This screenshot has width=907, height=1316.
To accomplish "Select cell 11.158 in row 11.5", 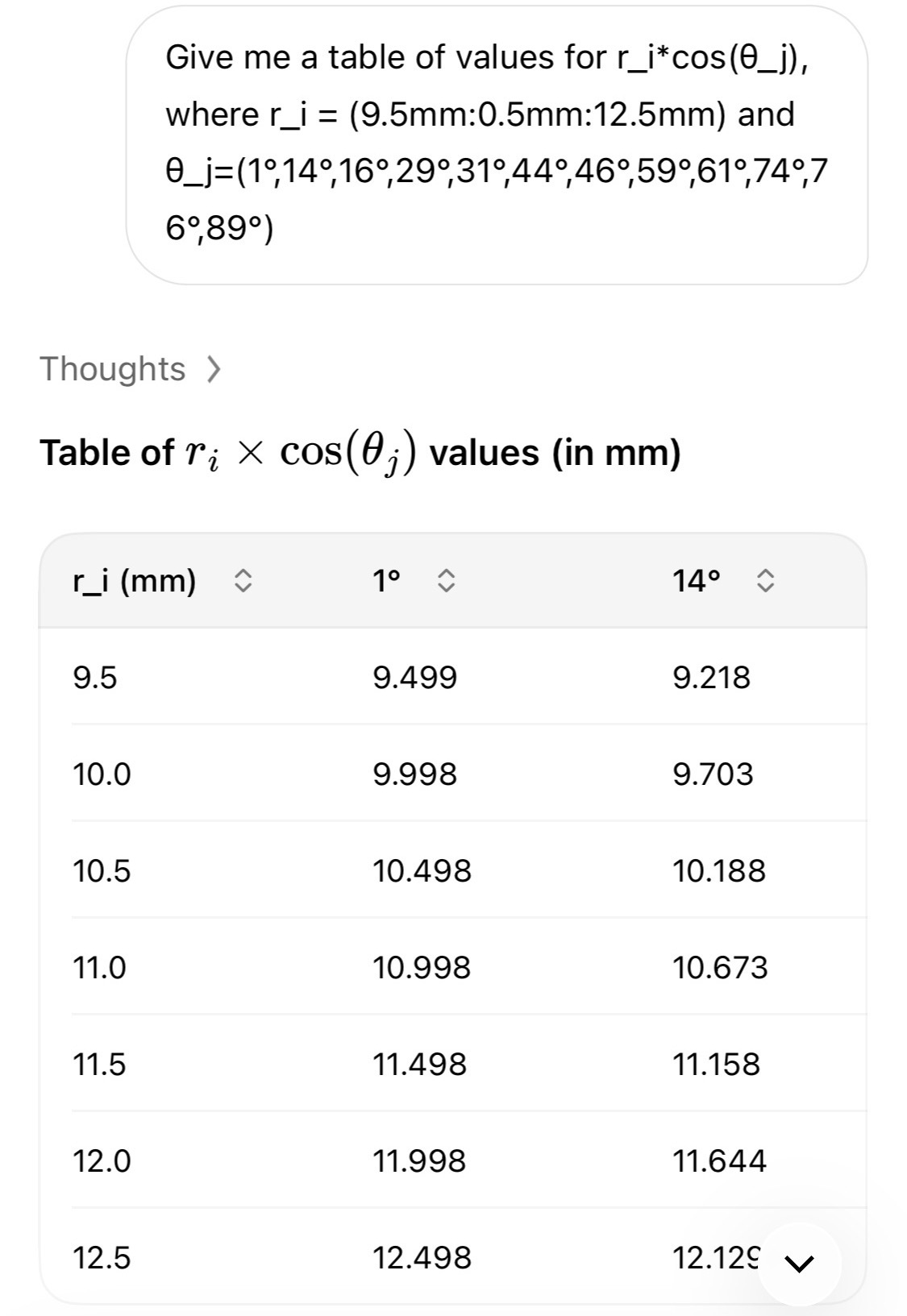I will tap(716, 1064).
